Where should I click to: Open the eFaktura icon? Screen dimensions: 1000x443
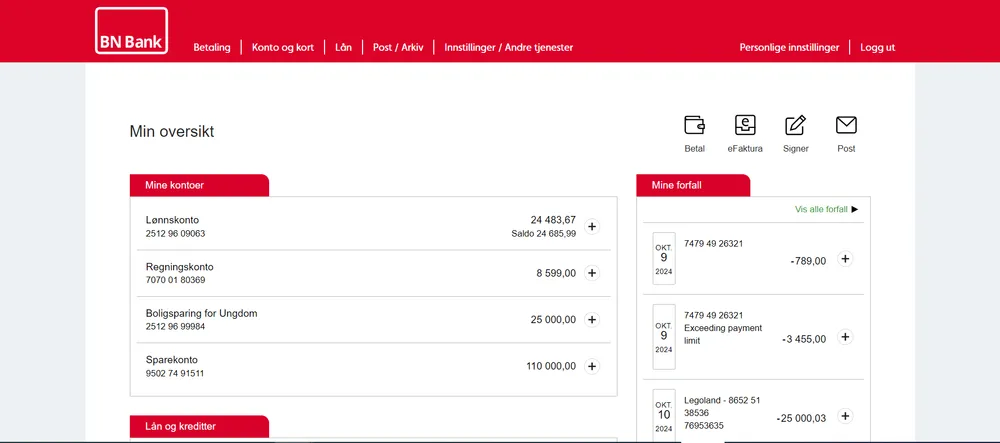pos(745,125)
